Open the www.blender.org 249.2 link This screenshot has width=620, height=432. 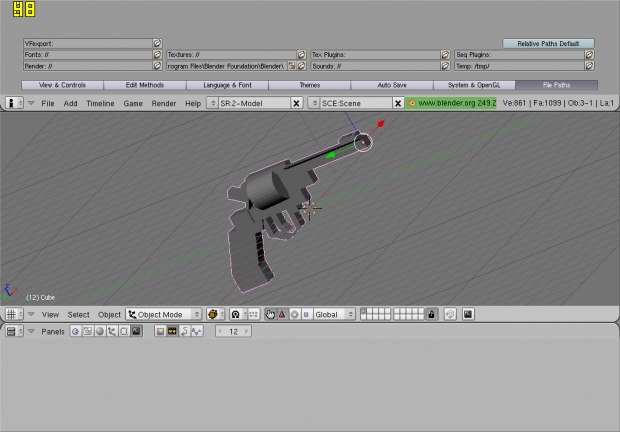tap(451, 103)
